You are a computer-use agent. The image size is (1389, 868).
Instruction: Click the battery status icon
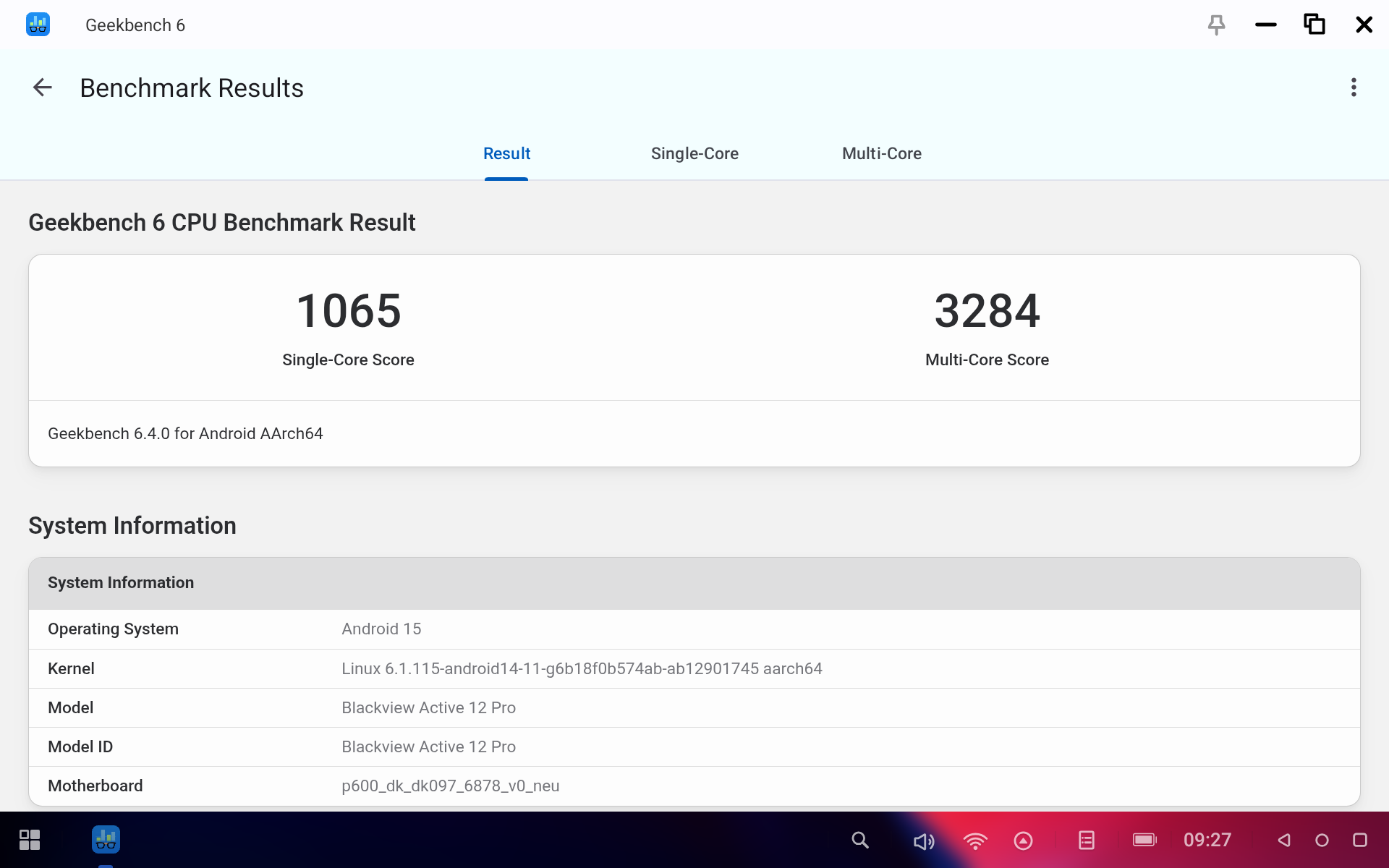[1144, 840]
